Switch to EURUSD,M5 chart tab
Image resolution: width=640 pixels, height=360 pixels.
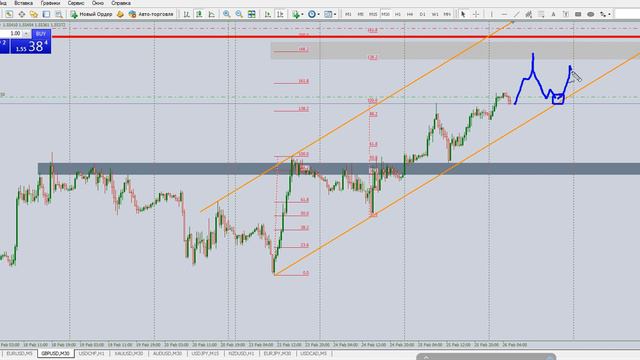click(x=19, y=353)
